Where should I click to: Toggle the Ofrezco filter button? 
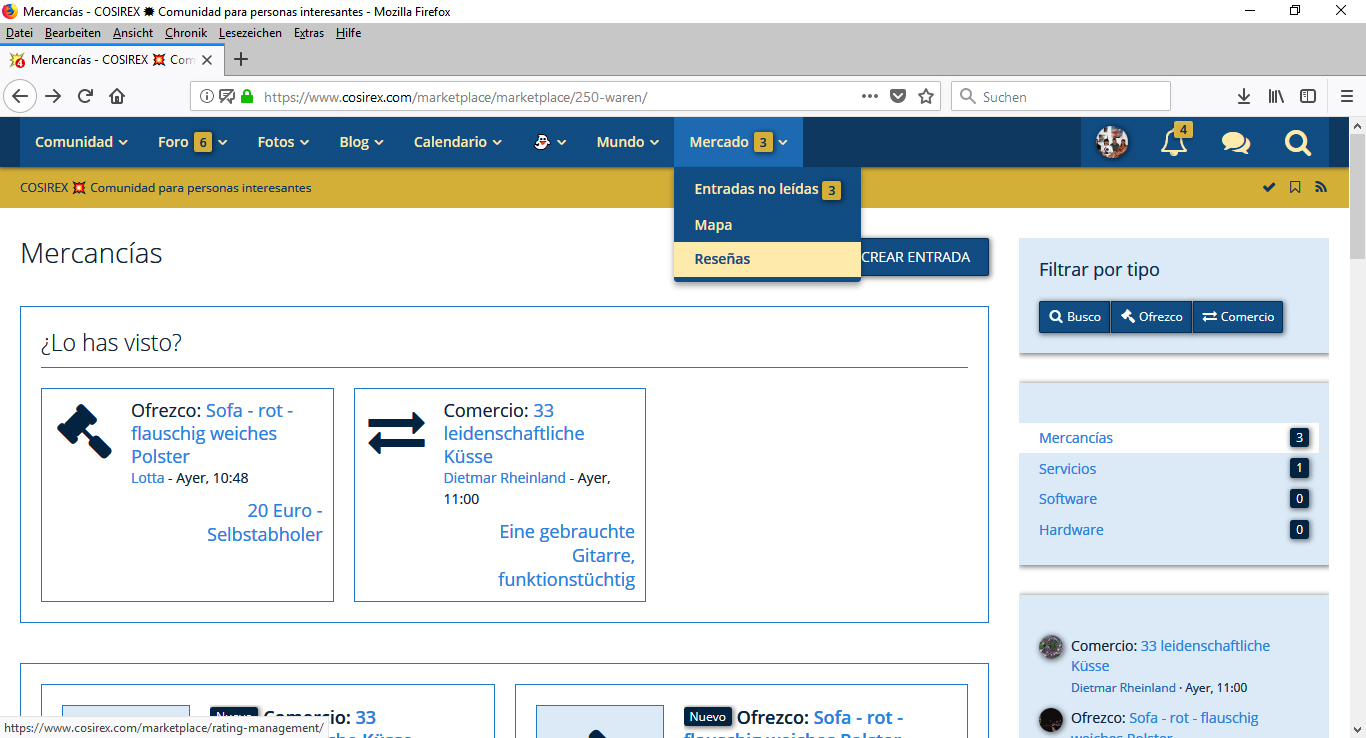tap(1151, 317)
